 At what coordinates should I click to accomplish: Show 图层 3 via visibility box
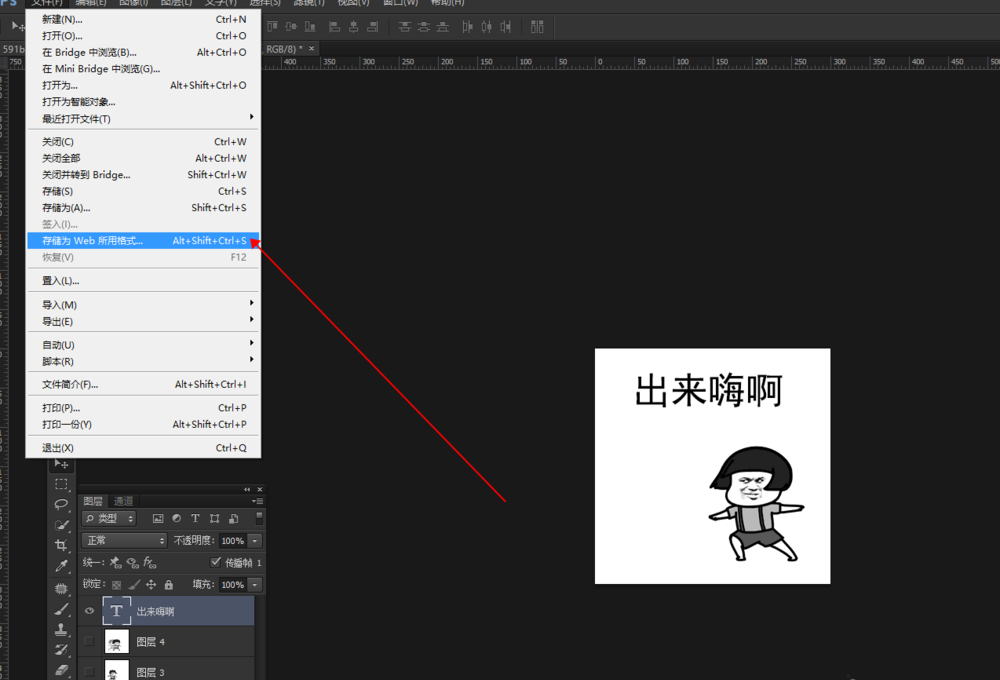pos(89,672)
